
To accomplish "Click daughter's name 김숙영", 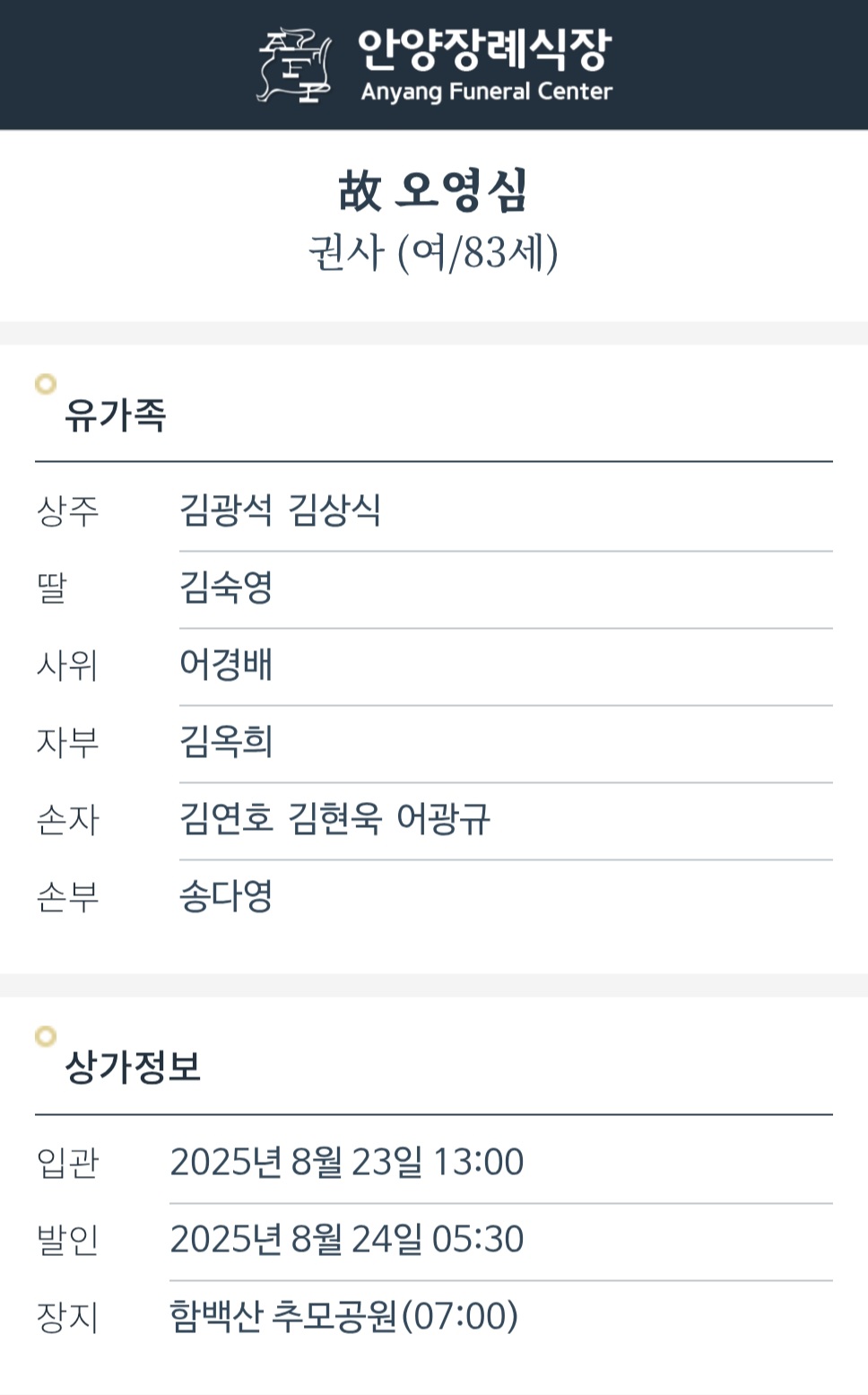I will [x=226, y=588].
